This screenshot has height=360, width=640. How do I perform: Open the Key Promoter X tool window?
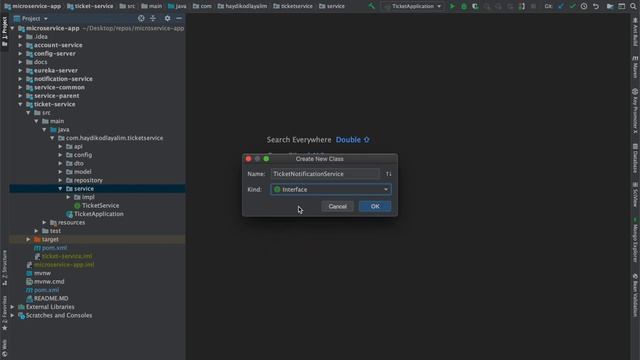[635, 111]
